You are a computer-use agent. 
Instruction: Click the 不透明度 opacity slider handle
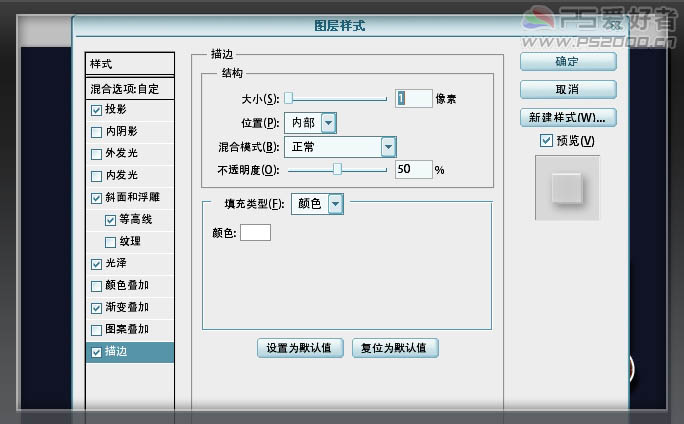[x=337, y=169]
